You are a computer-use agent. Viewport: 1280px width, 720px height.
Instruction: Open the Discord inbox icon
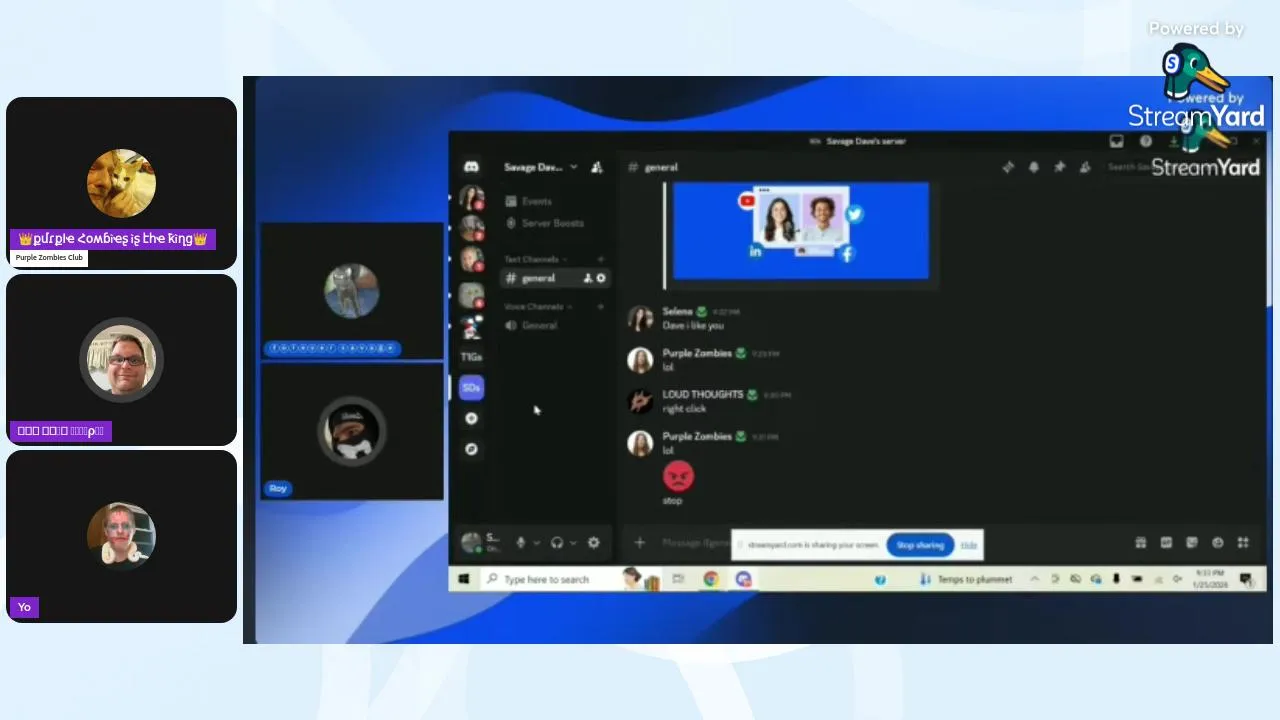click(x=1117, y=141)
